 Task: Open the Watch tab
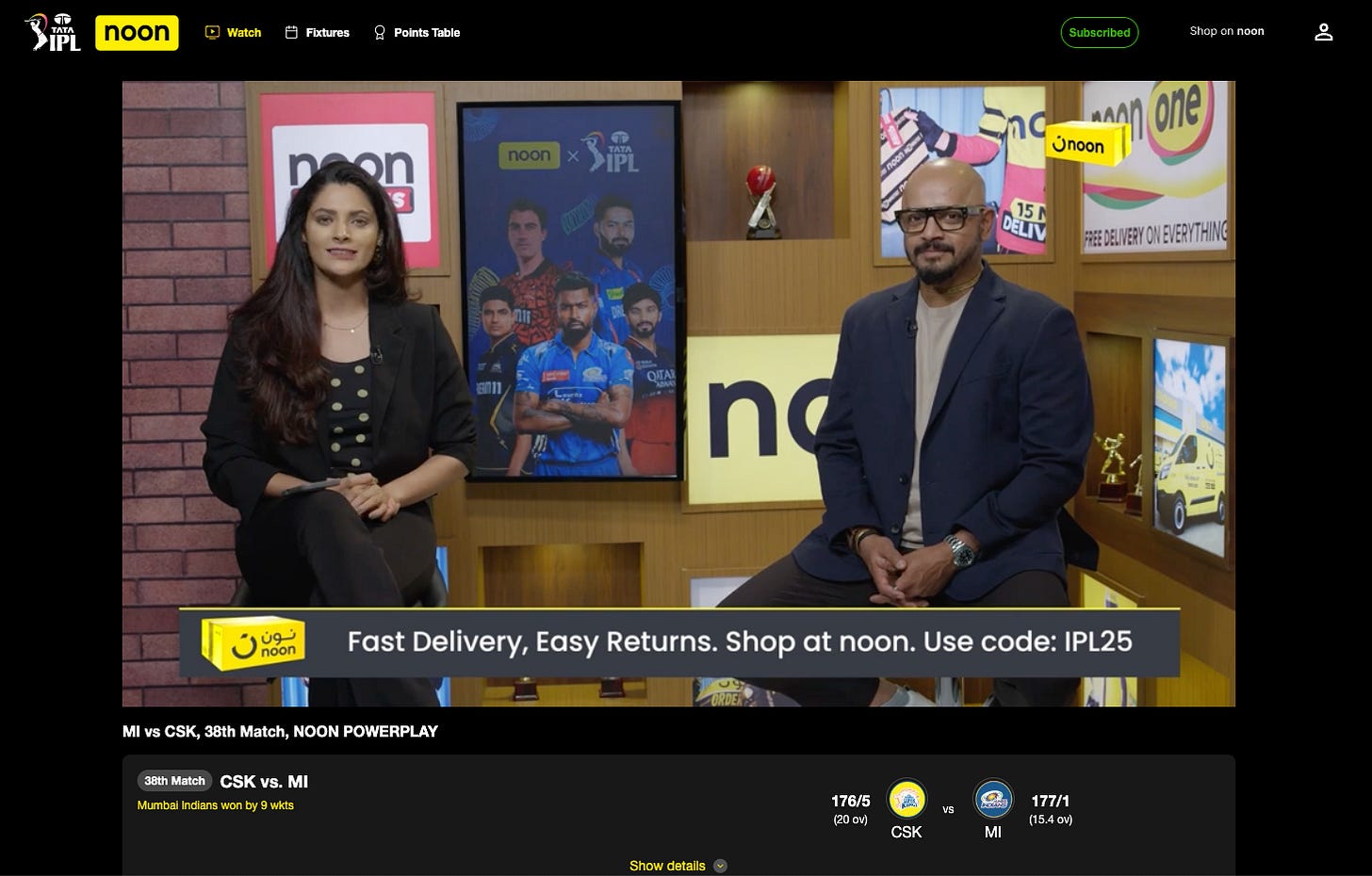(233, 32)
